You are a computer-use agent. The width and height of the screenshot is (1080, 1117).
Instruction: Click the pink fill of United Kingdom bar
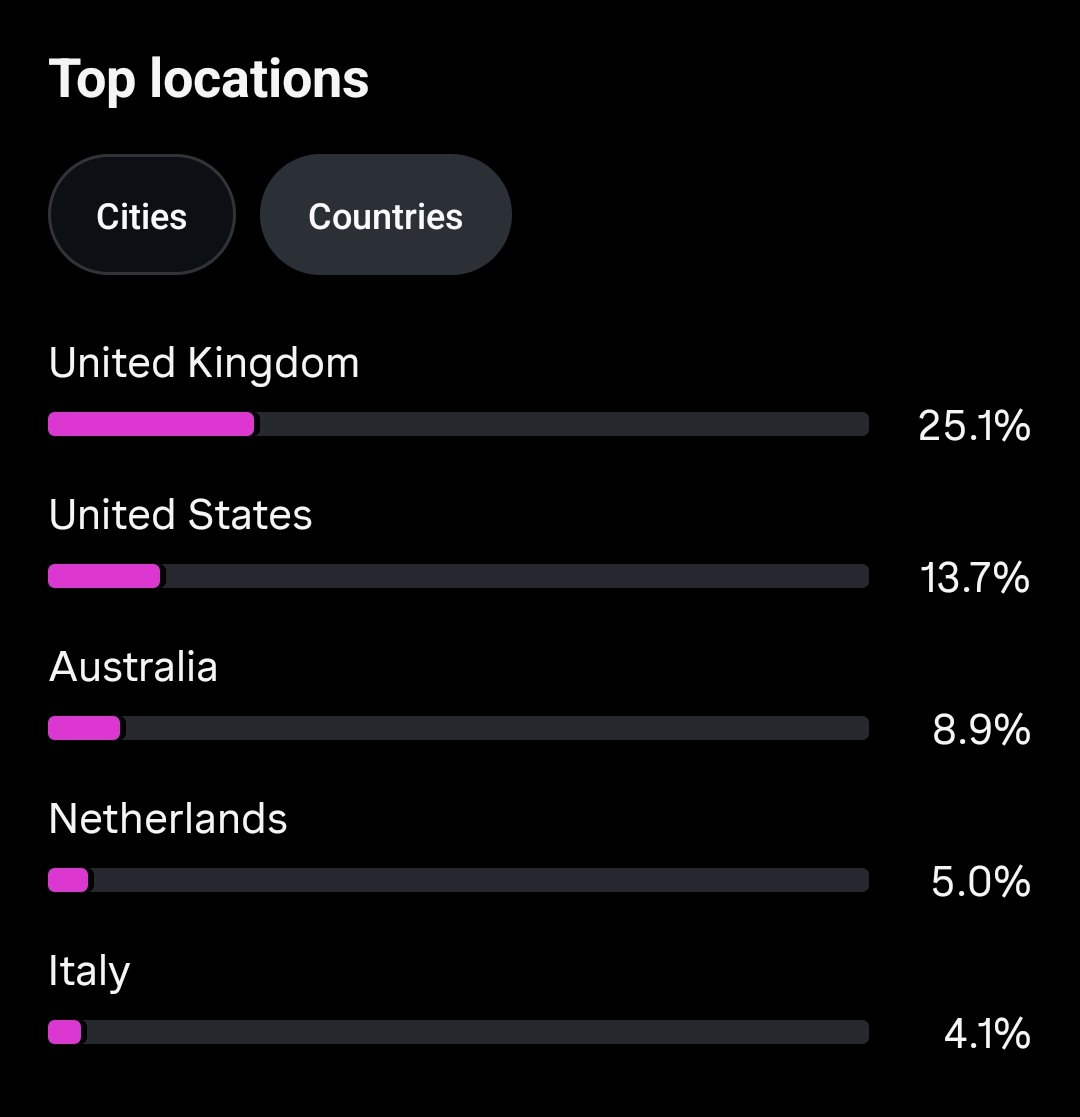tap(151, 424)
